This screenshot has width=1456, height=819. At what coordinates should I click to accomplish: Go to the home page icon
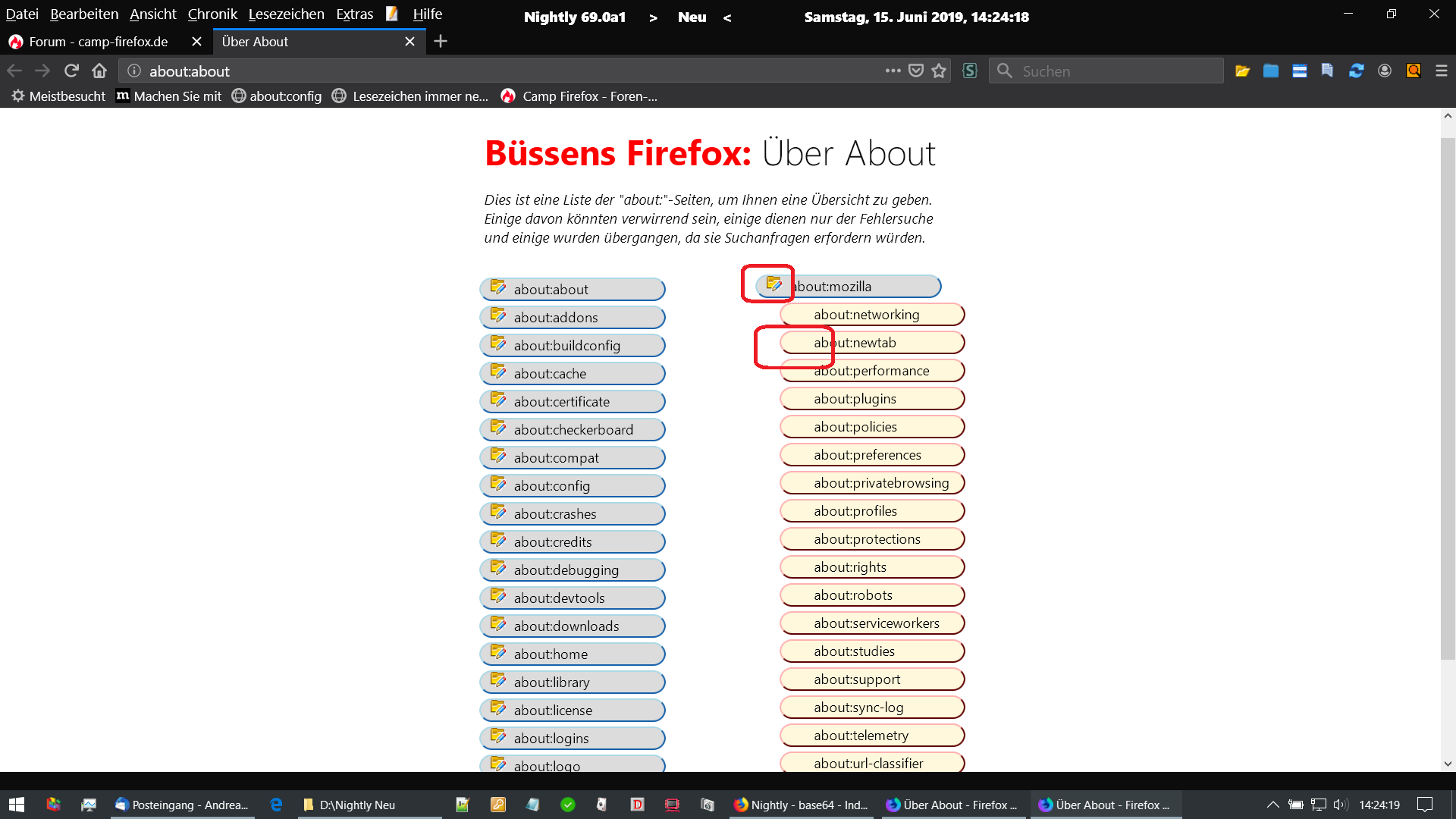(99, 71)
